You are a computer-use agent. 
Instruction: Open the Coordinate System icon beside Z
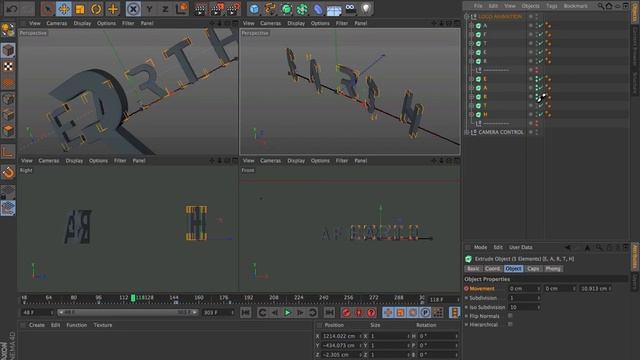181,9
